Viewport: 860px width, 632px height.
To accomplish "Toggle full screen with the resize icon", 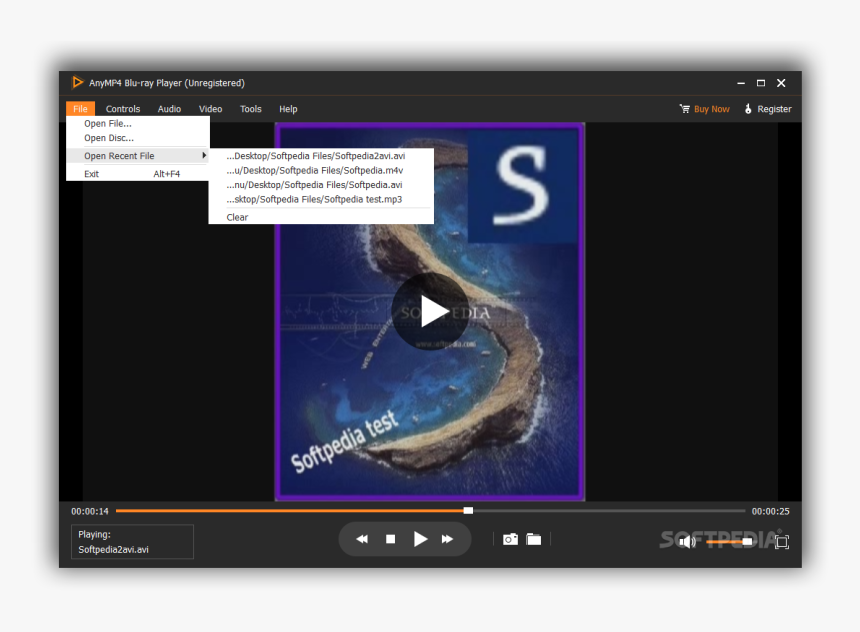I will [x=781, y=541].
